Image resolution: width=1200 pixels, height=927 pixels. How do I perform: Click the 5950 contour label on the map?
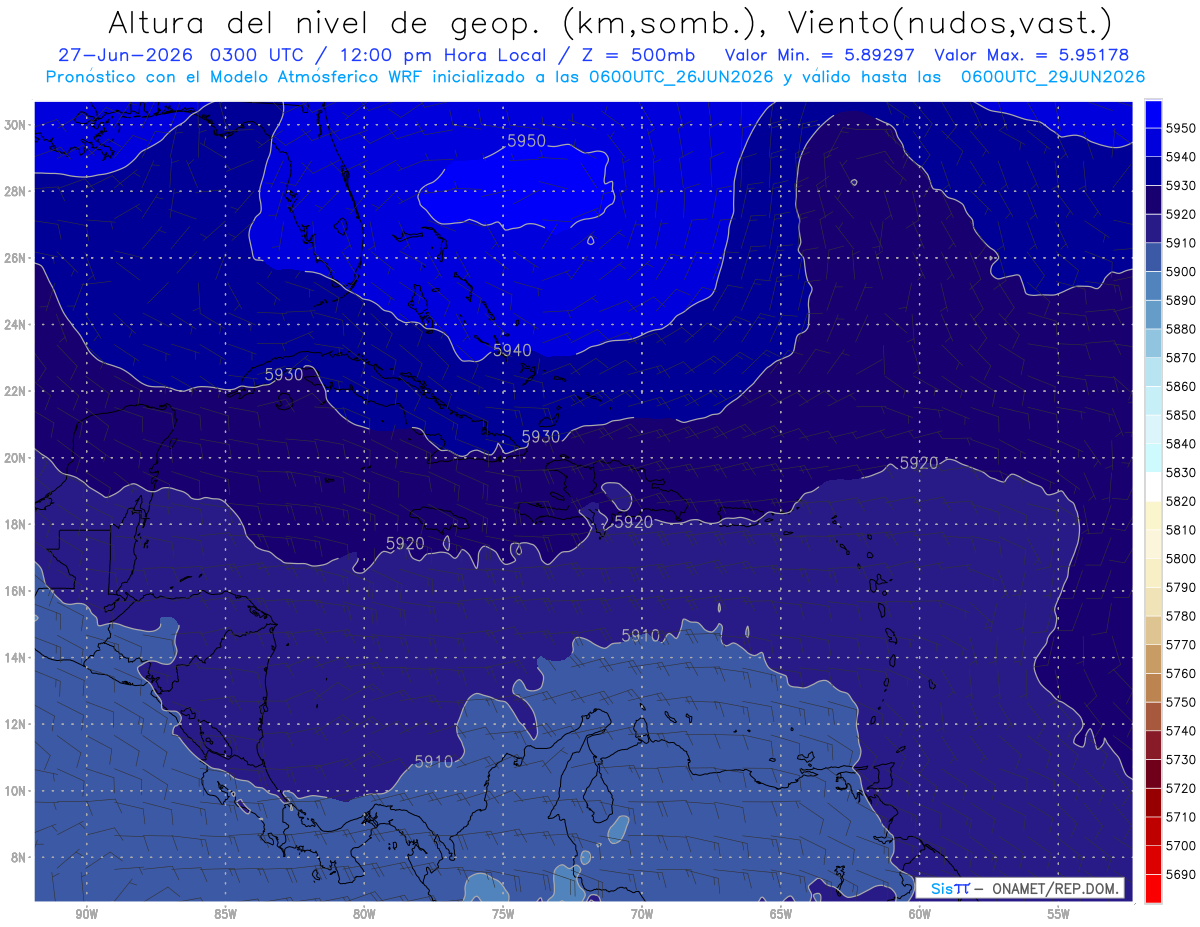tap(527, 141)
